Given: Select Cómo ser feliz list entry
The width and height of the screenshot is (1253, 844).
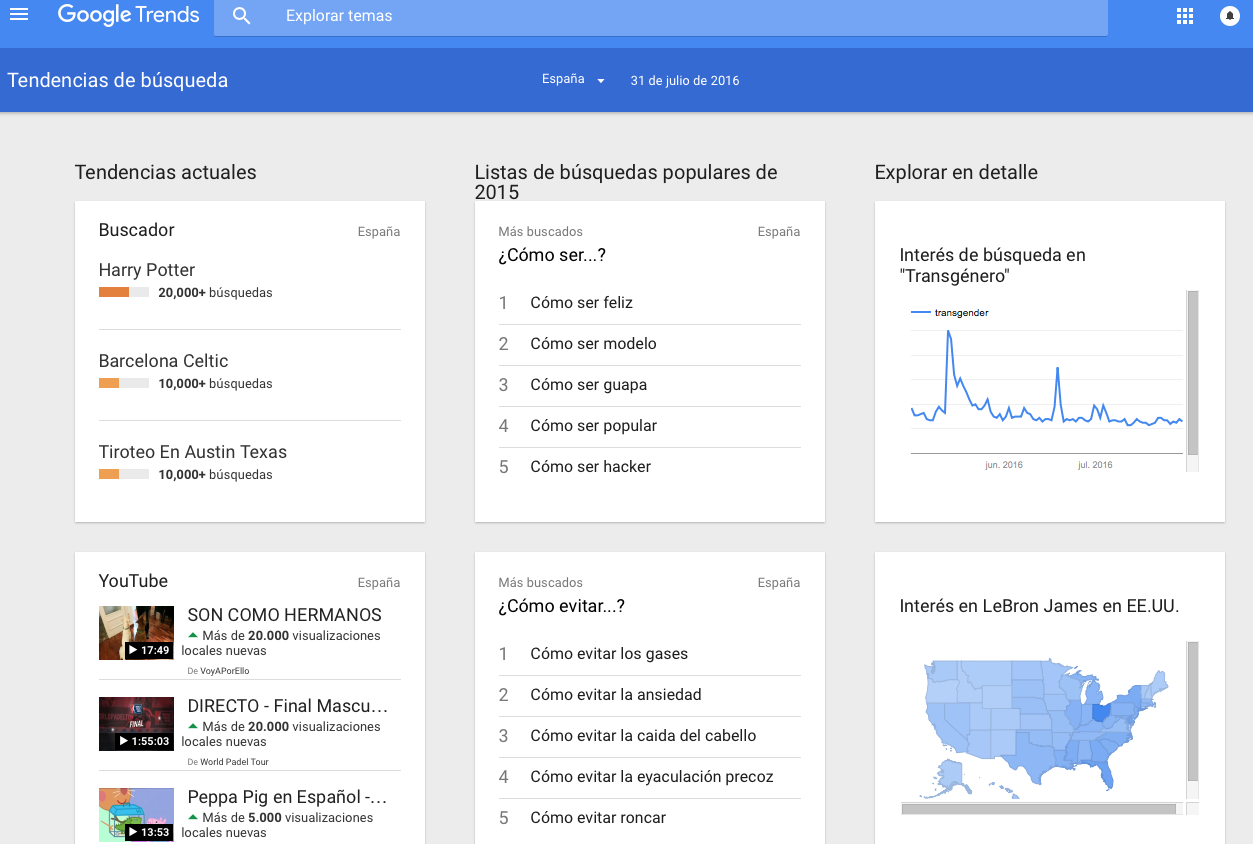Looking at the screenshot, I should [581, 303].
